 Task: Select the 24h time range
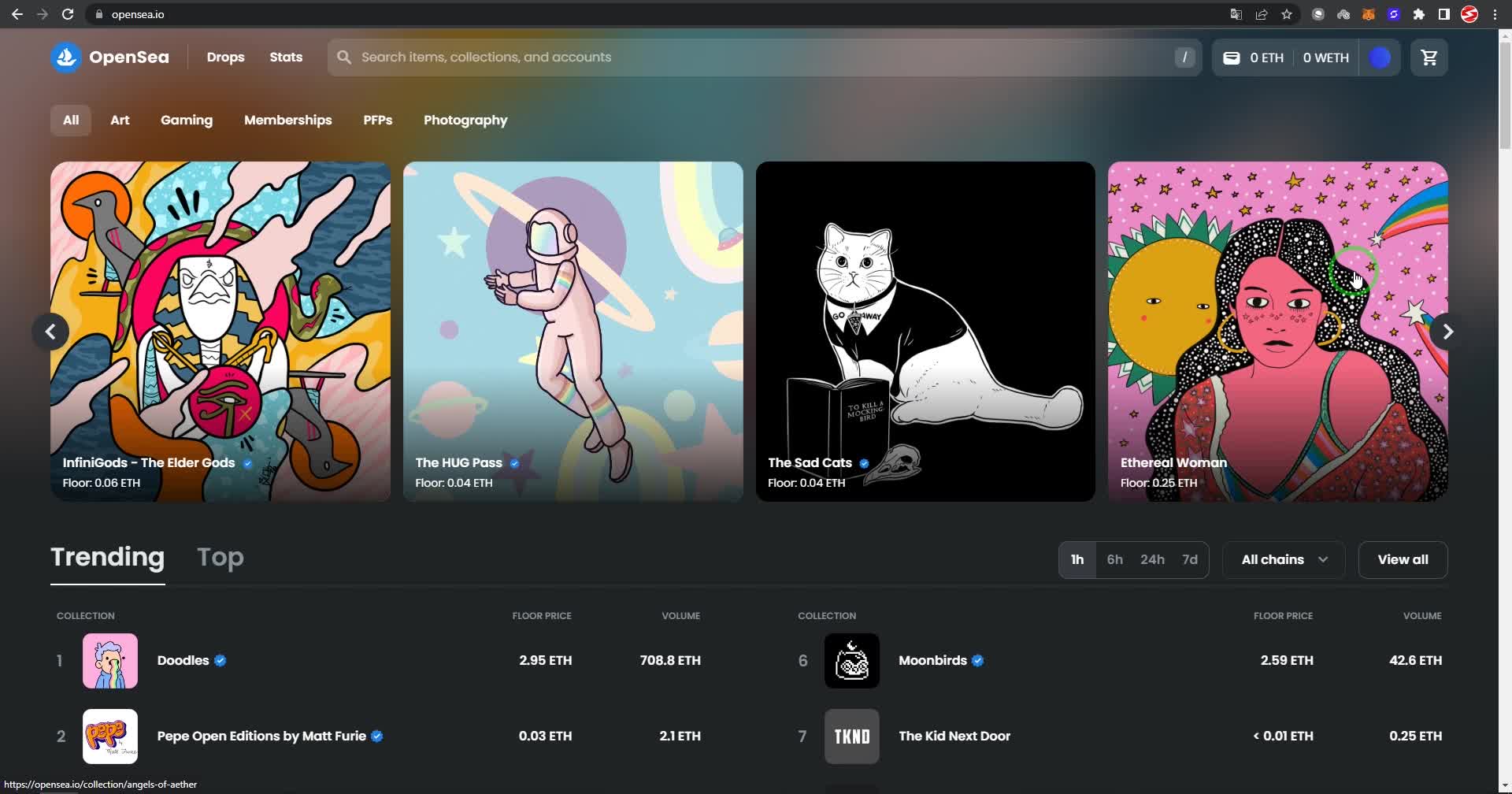pos(1152,559)
